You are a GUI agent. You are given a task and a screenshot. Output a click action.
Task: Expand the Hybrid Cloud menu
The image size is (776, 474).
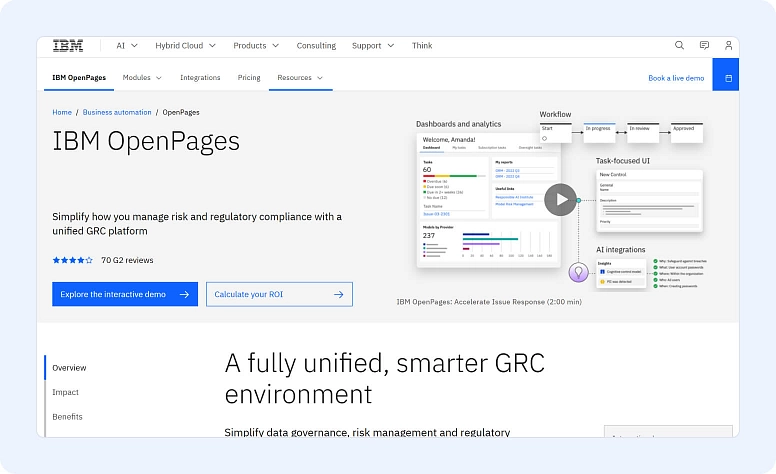[x=185, y=46]
